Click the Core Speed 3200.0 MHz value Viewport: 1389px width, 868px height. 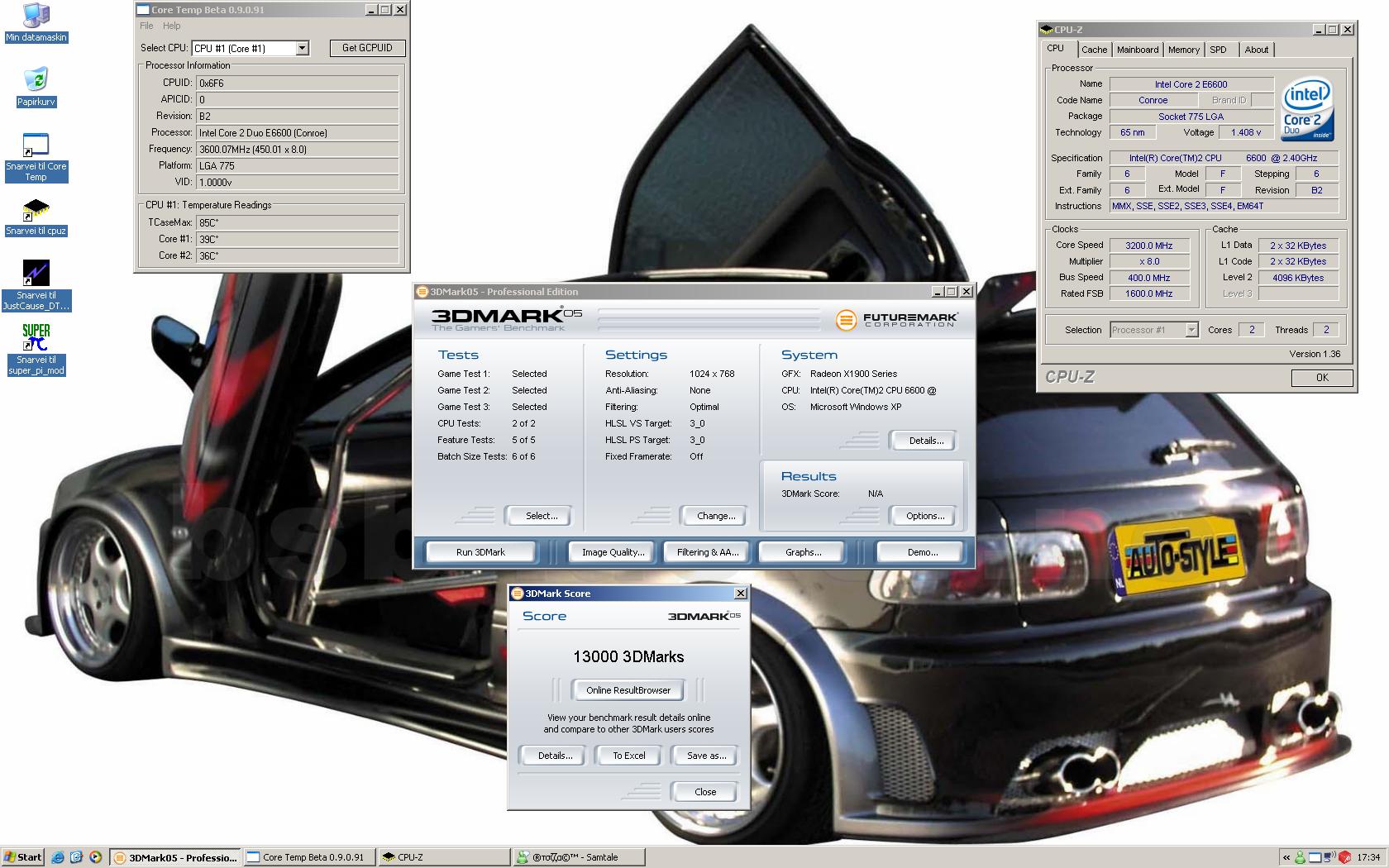[x=1149, y=246]
